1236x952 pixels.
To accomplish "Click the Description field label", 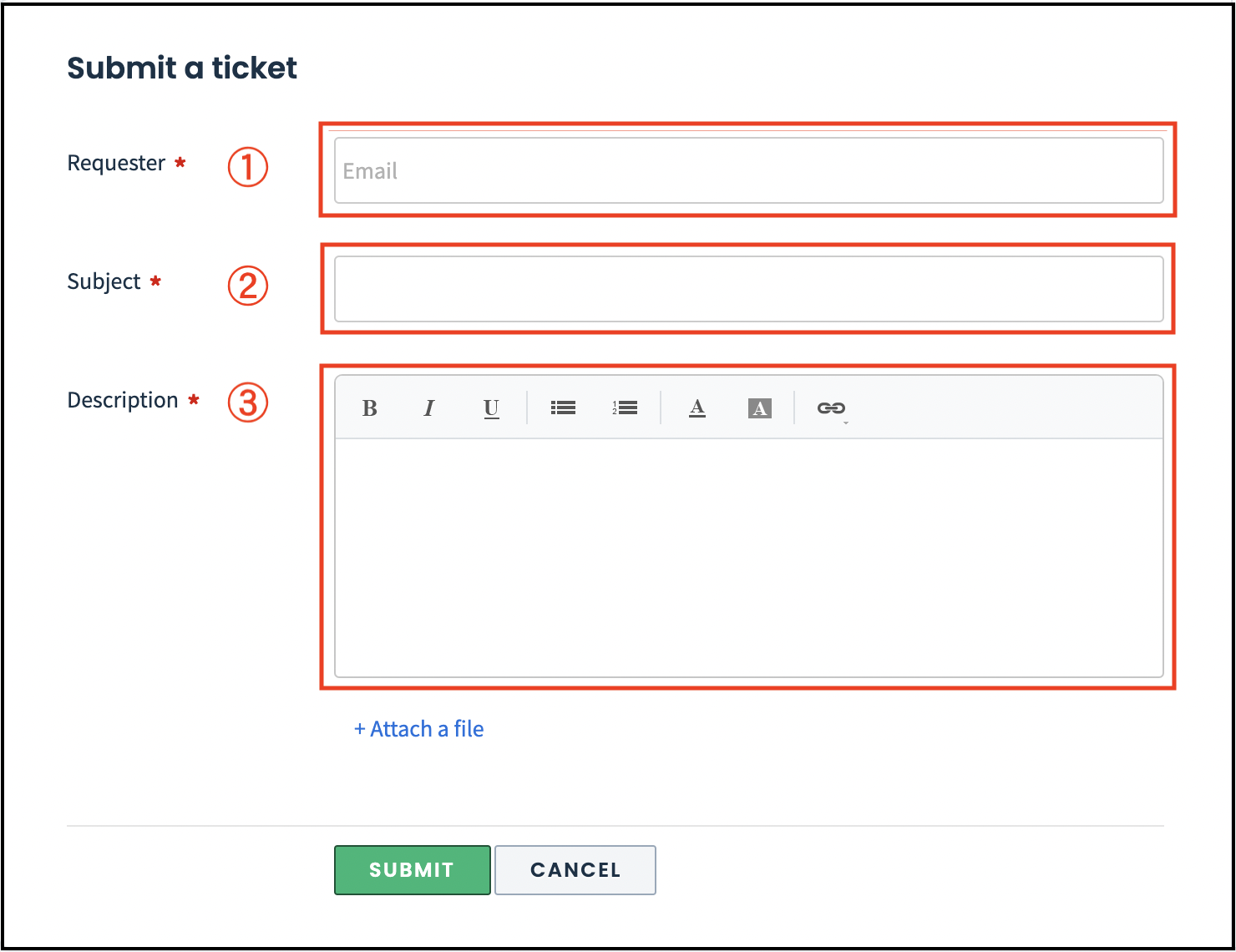I will click(123, 400).
